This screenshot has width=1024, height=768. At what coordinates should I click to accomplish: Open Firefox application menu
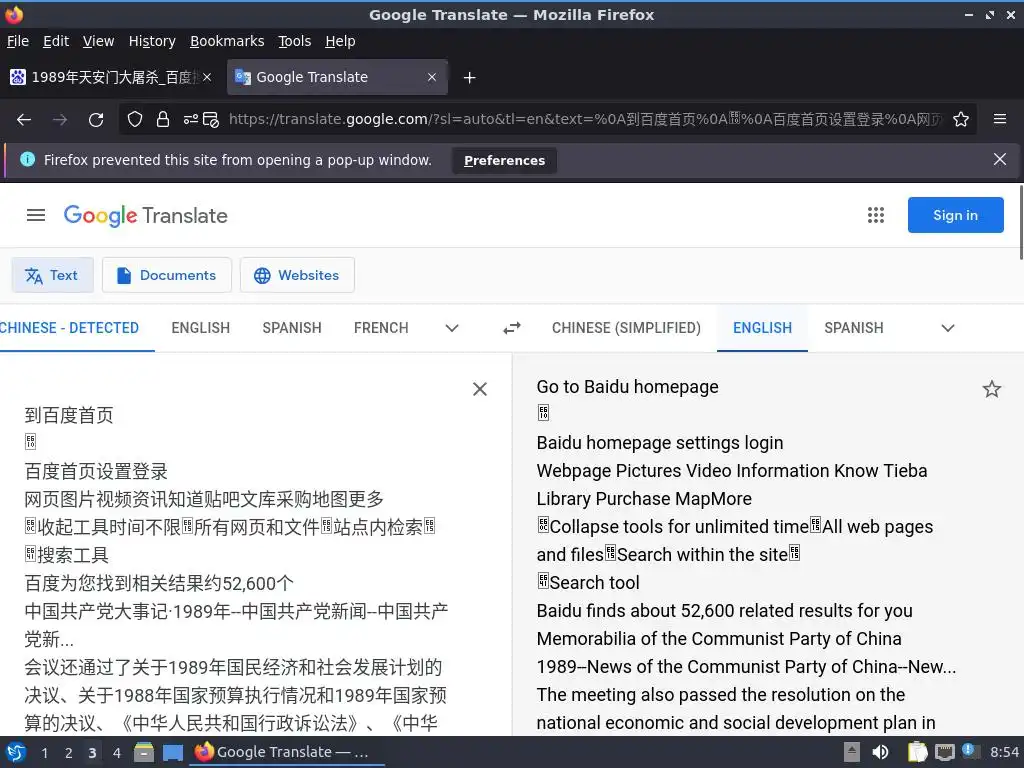1000,119
